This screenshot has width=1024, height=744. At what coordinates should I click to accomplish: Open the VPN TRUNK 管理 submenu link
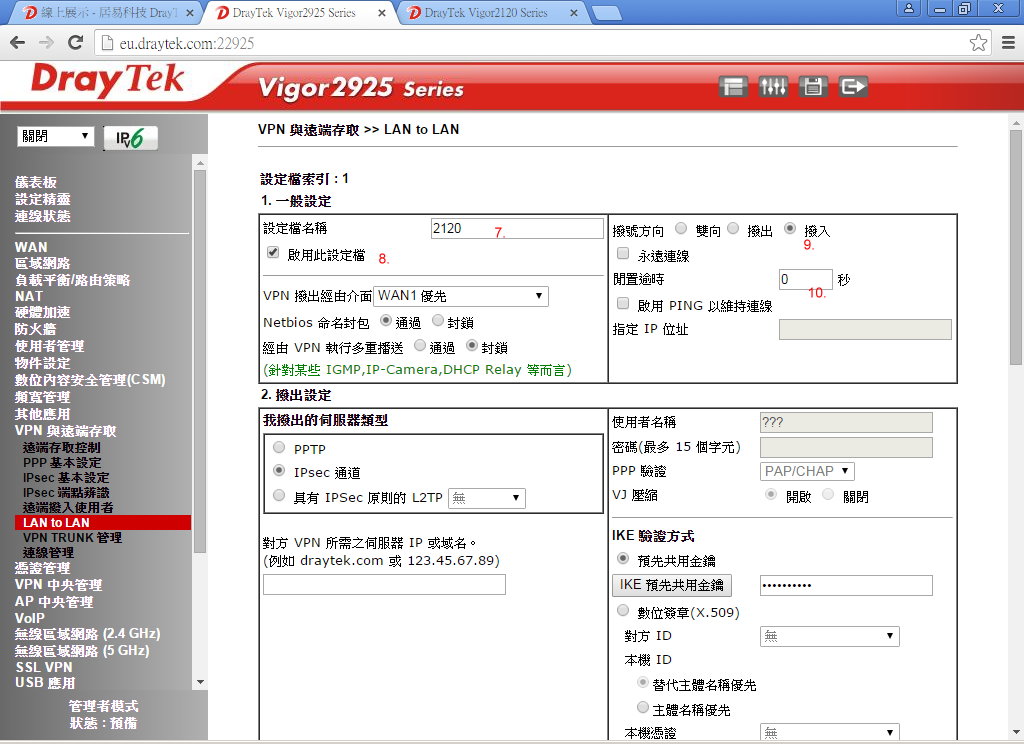tap(72, 538)
